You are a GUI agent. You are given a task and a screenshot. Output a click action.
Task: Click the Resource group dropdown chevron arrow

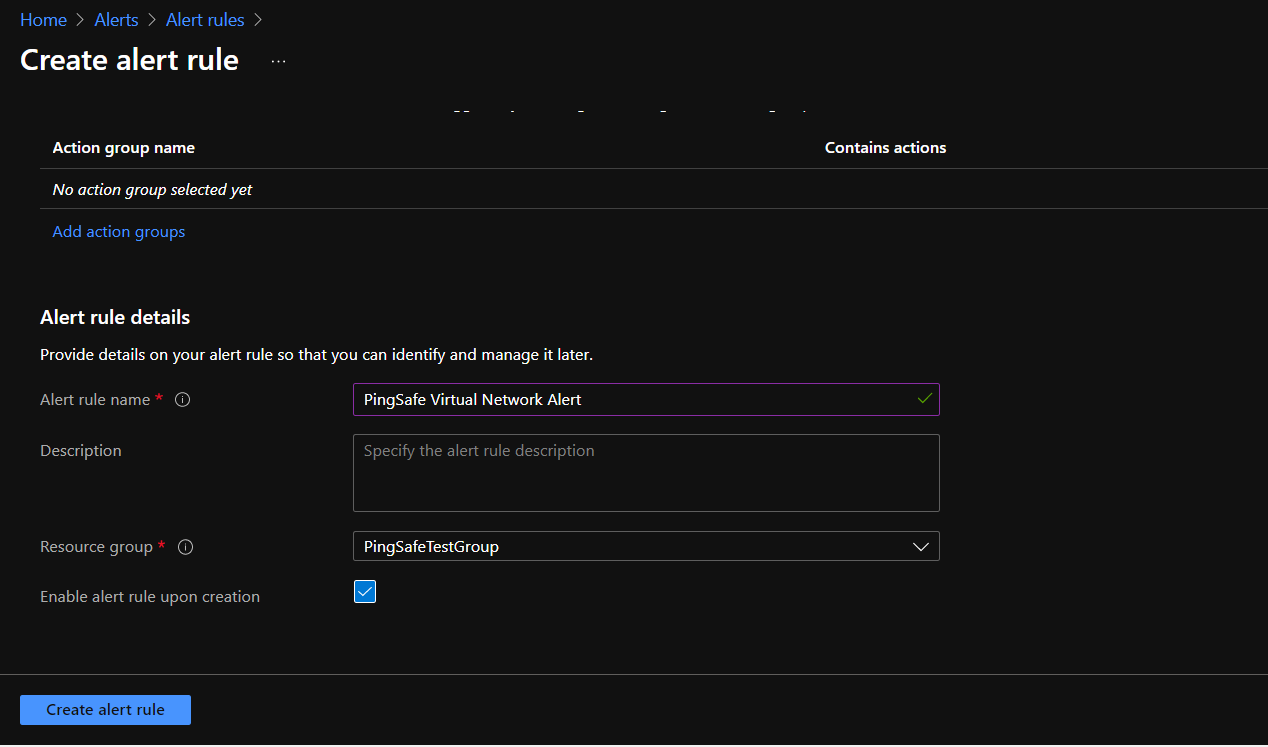coord(921,547)
